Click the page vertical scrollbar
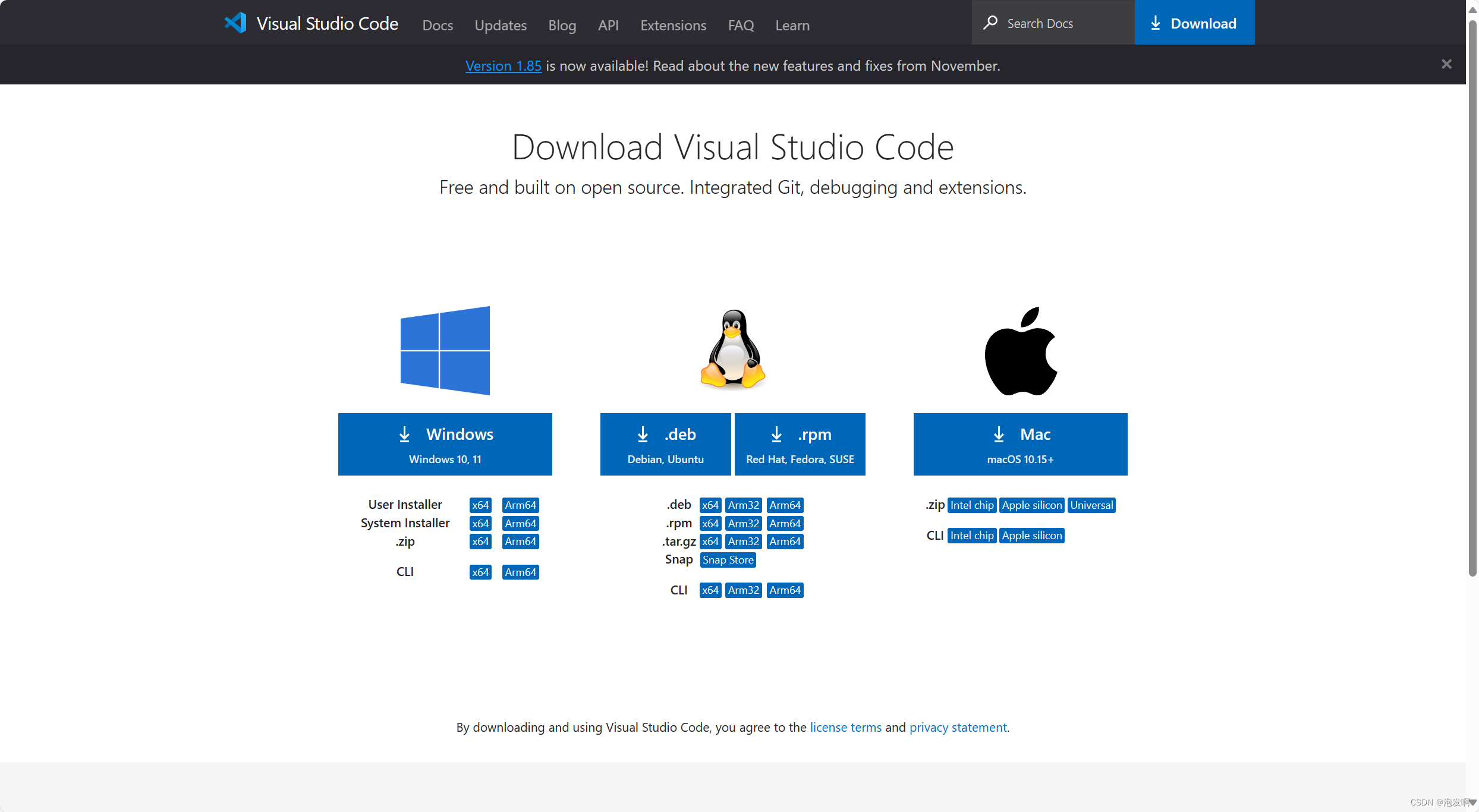This screenshot has height=812, width=1479. point(1472,297)
